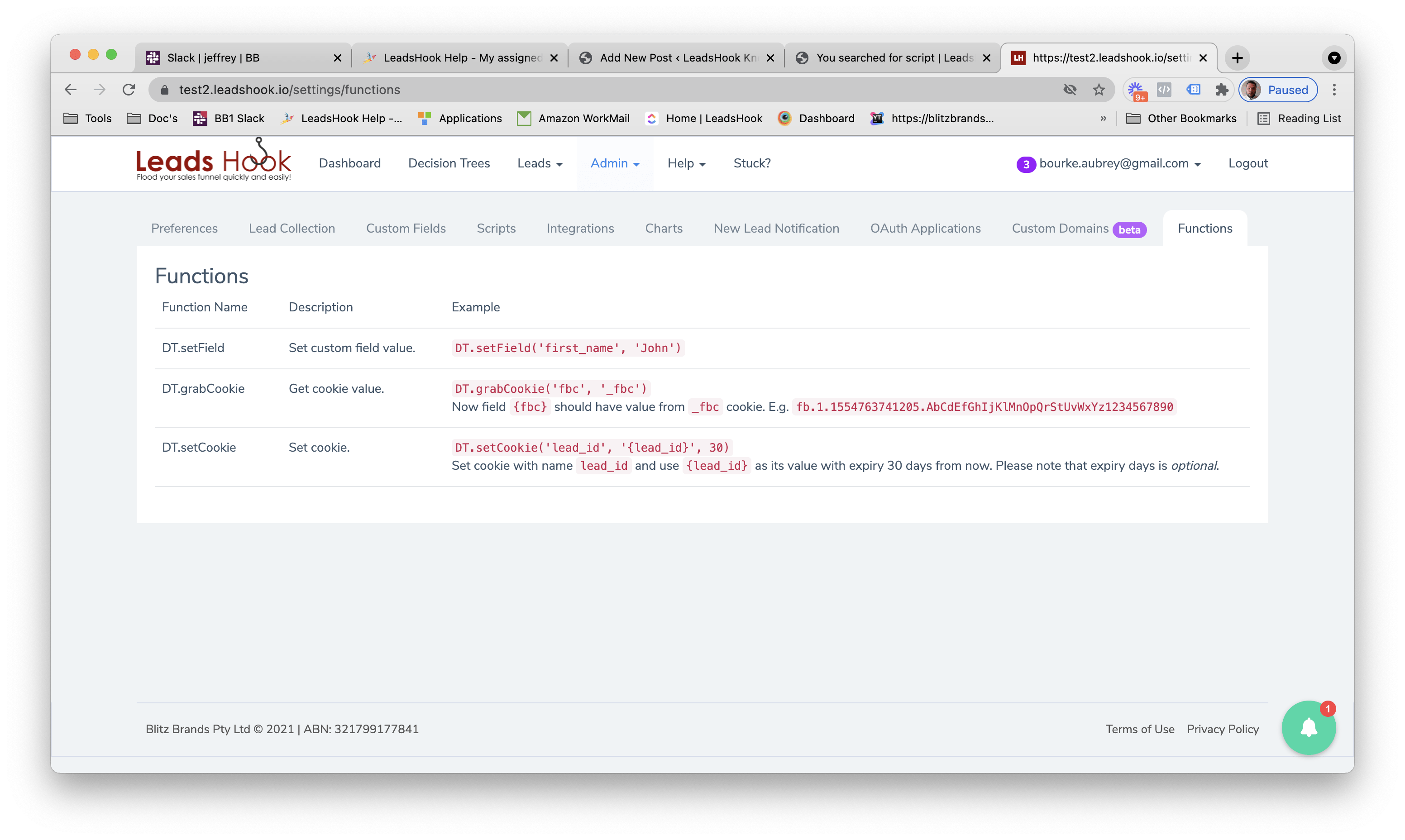Go to the Integrations tab

click(580, 228)
